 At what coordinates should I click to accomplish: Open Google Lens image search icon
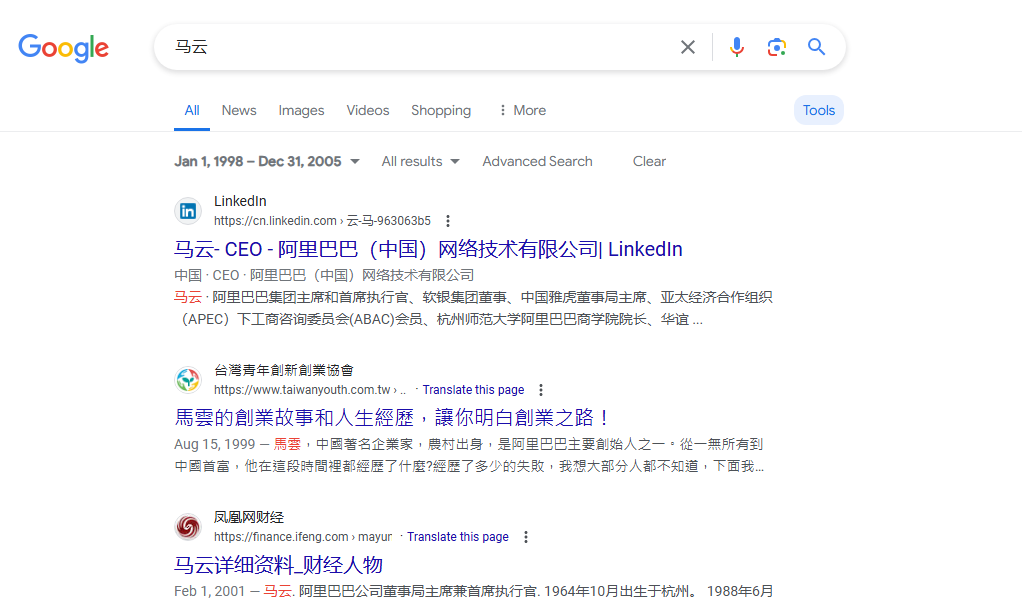pos(776,47)
